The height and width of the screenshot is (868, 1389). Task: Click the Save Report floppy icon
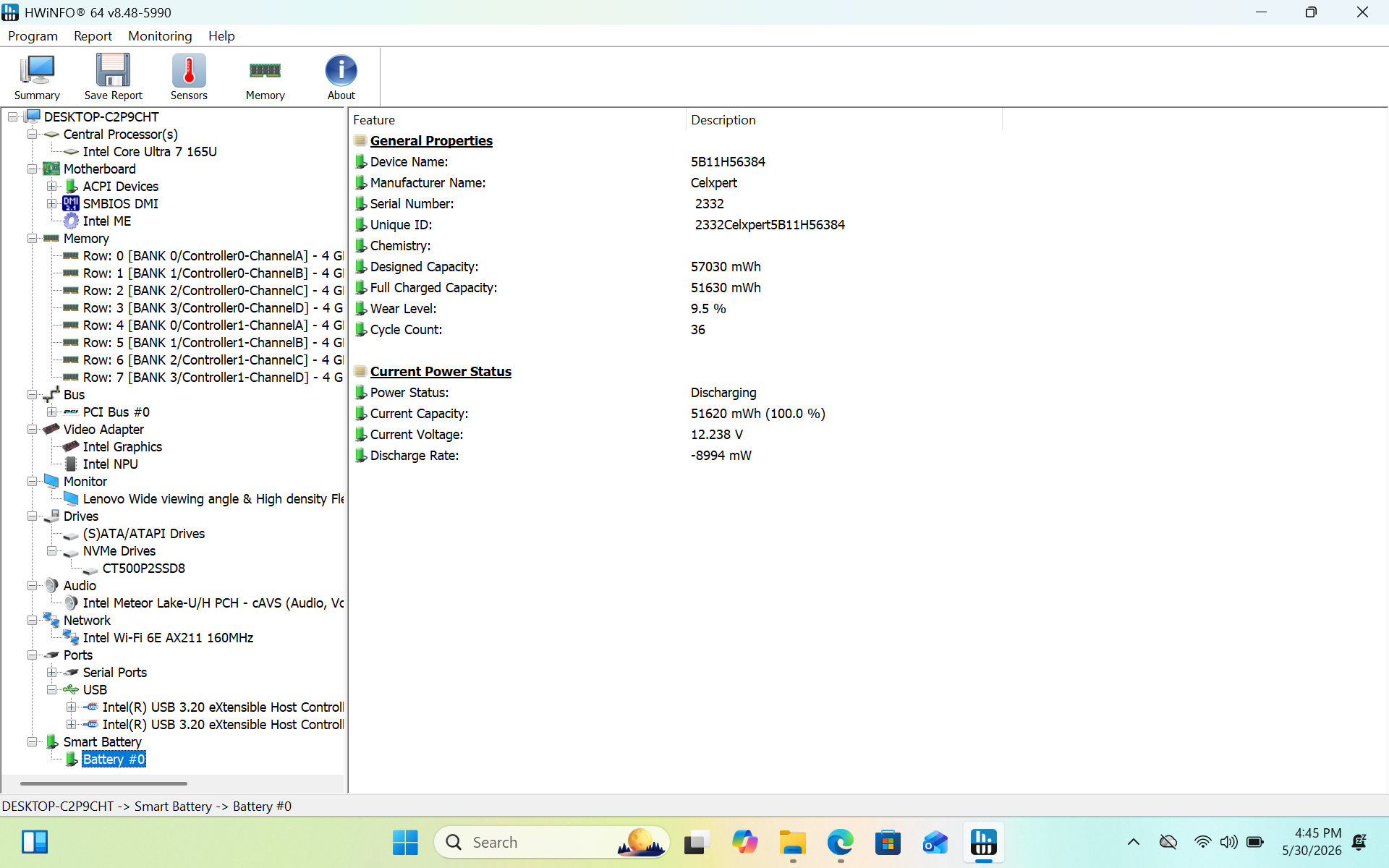113,76
